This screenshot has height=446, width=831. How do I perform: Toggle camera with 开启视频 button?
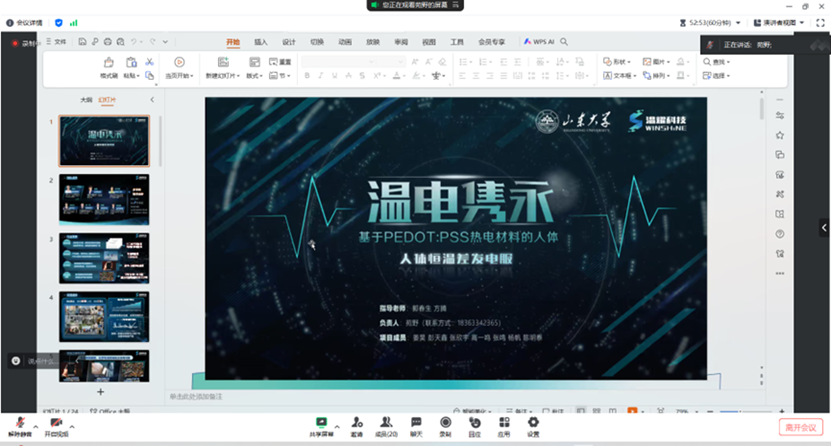pos(56,426)
